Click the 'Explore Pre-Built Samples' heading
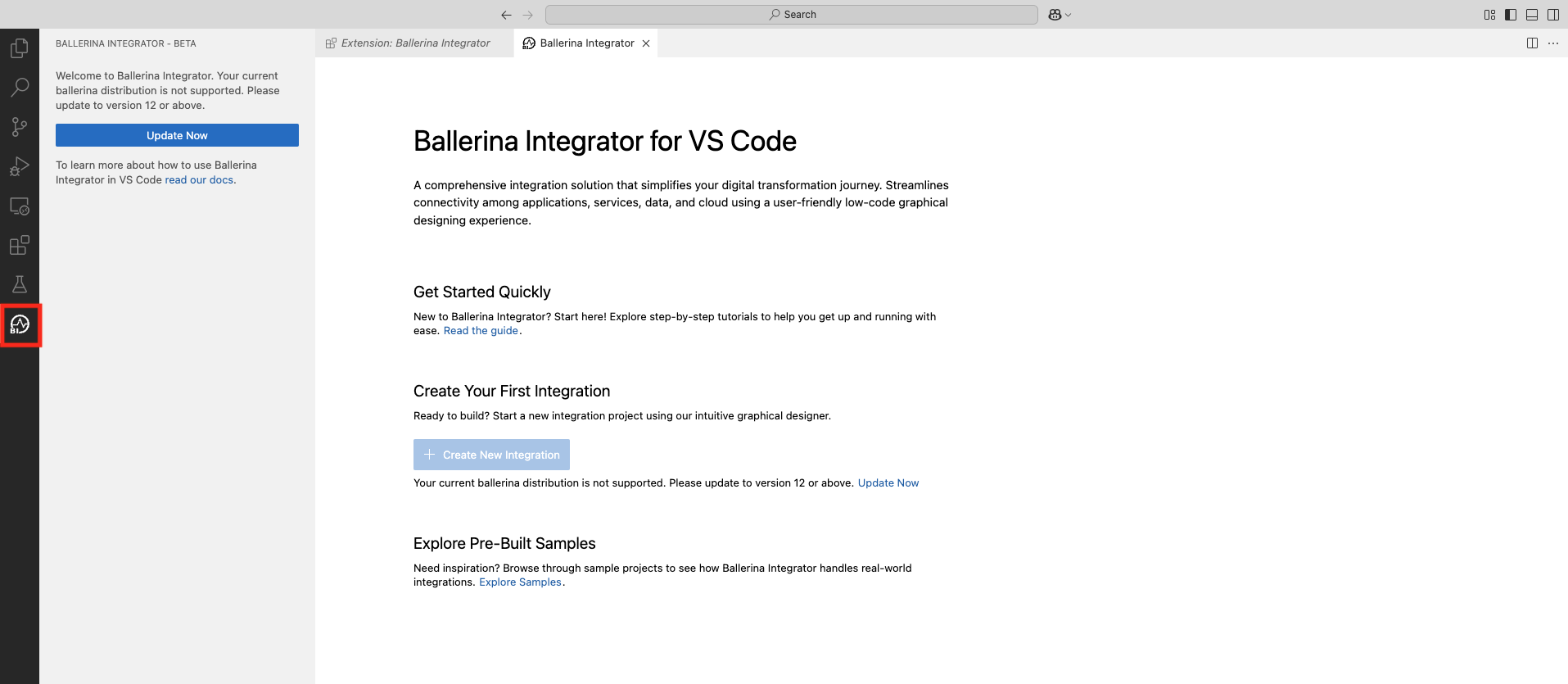The image size is (1568, 684). click(x=504, y=544)
